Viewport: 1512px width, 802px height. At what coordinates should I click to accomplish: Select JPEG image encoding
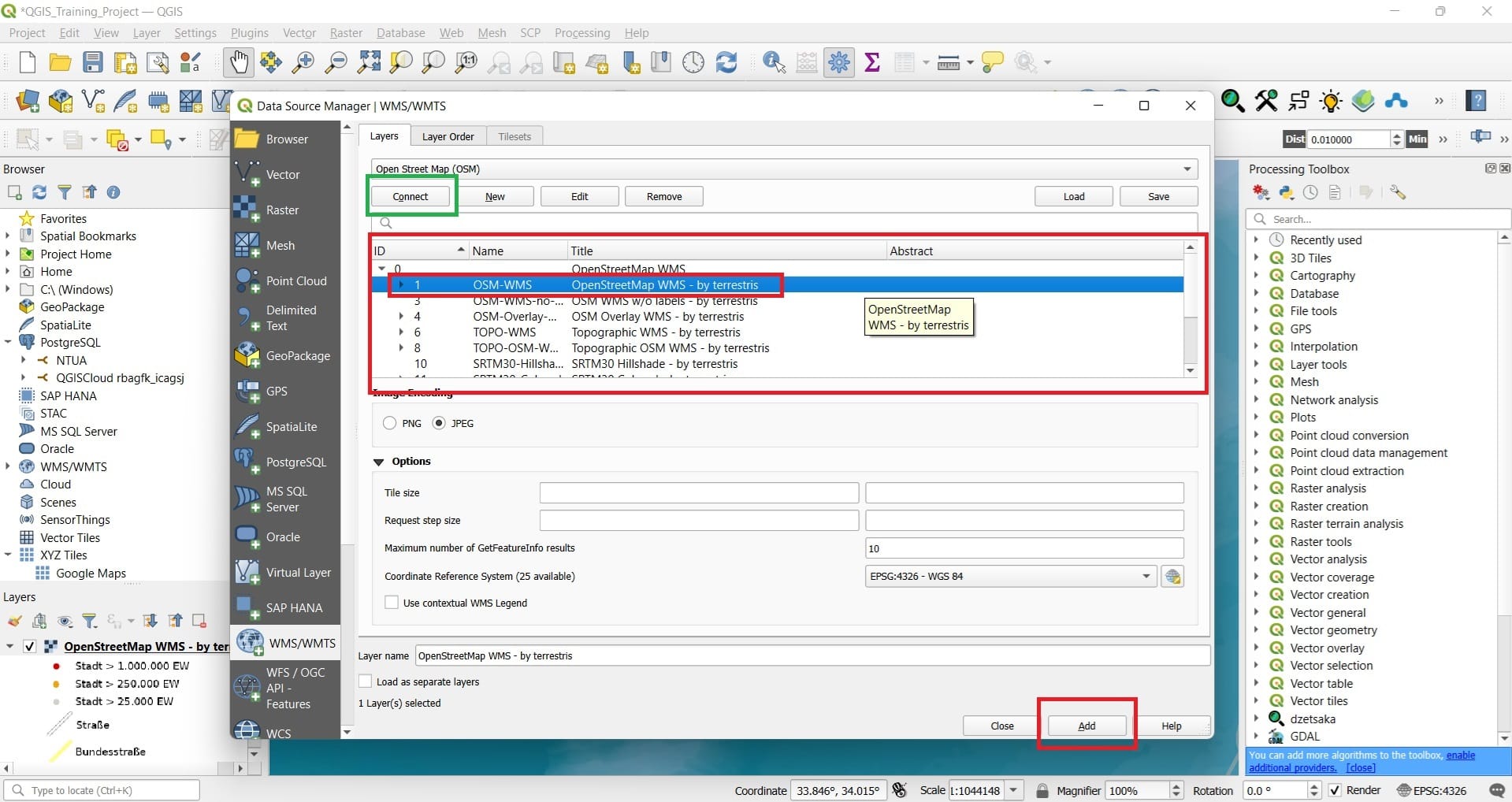(439, 423)
